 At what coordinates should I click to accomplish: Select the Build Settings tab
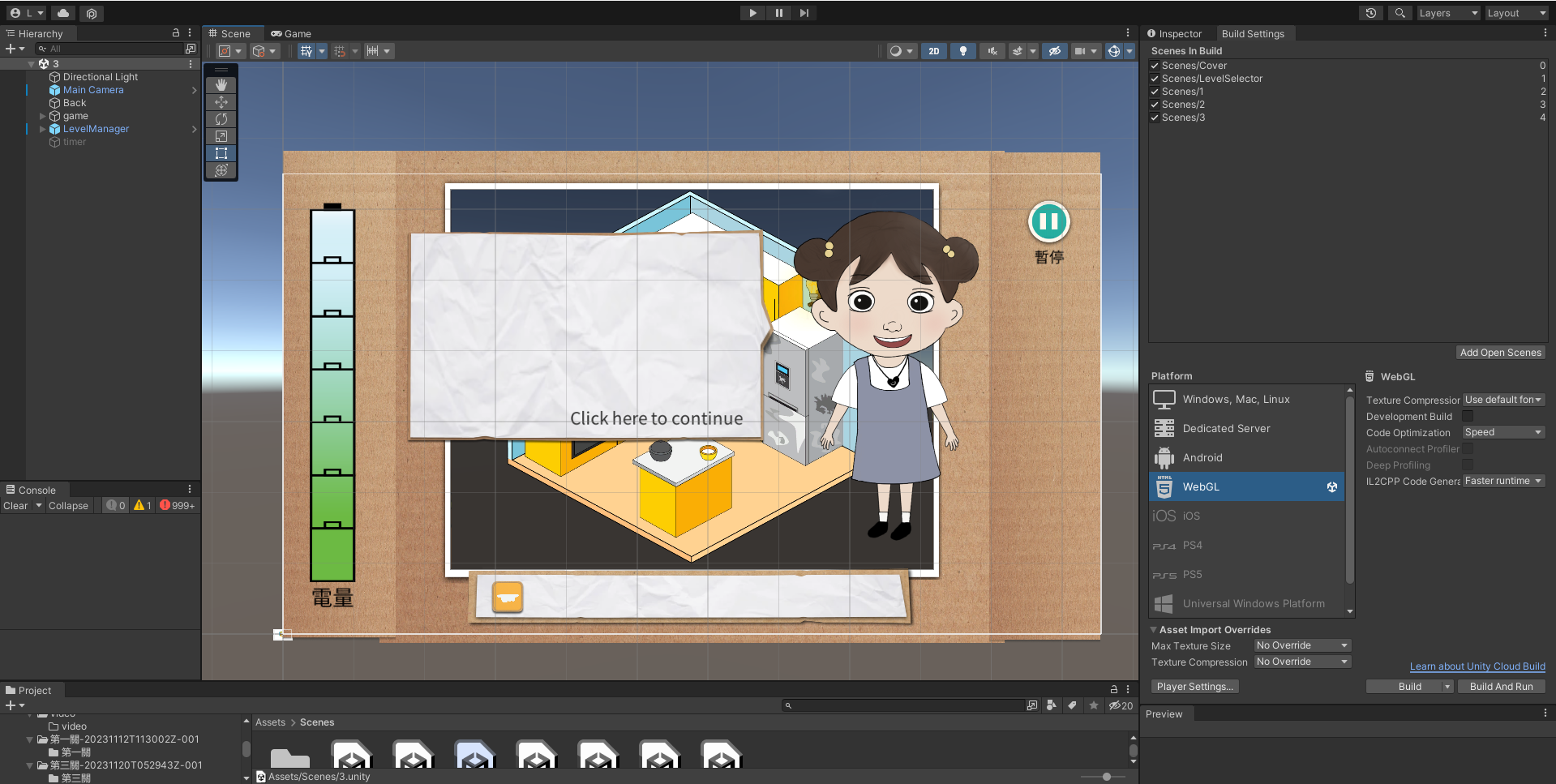pos(1253,33)
